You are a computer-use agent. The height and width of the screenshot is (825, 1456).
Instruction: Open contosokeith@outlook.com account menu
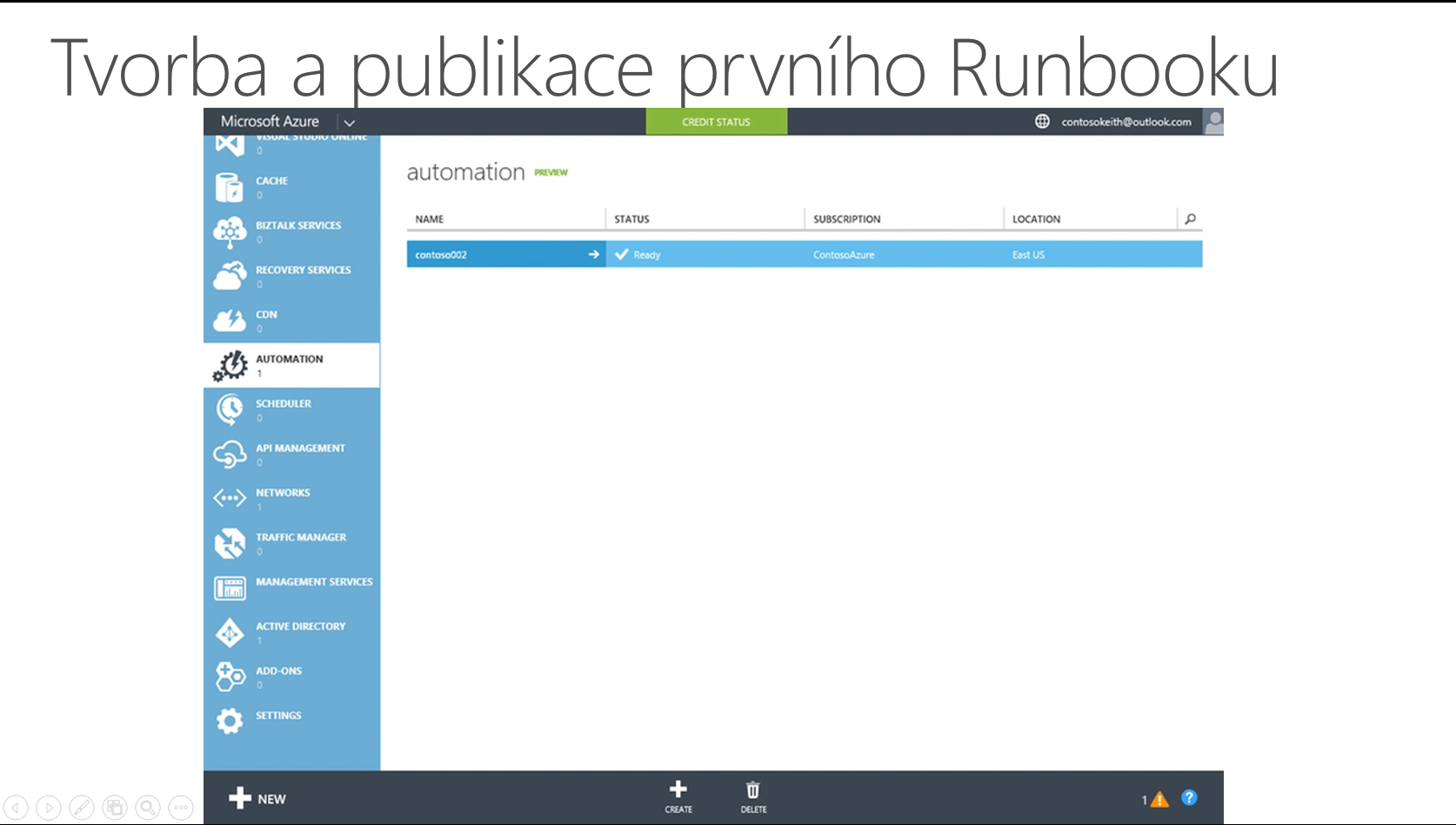coord(1126,122)
